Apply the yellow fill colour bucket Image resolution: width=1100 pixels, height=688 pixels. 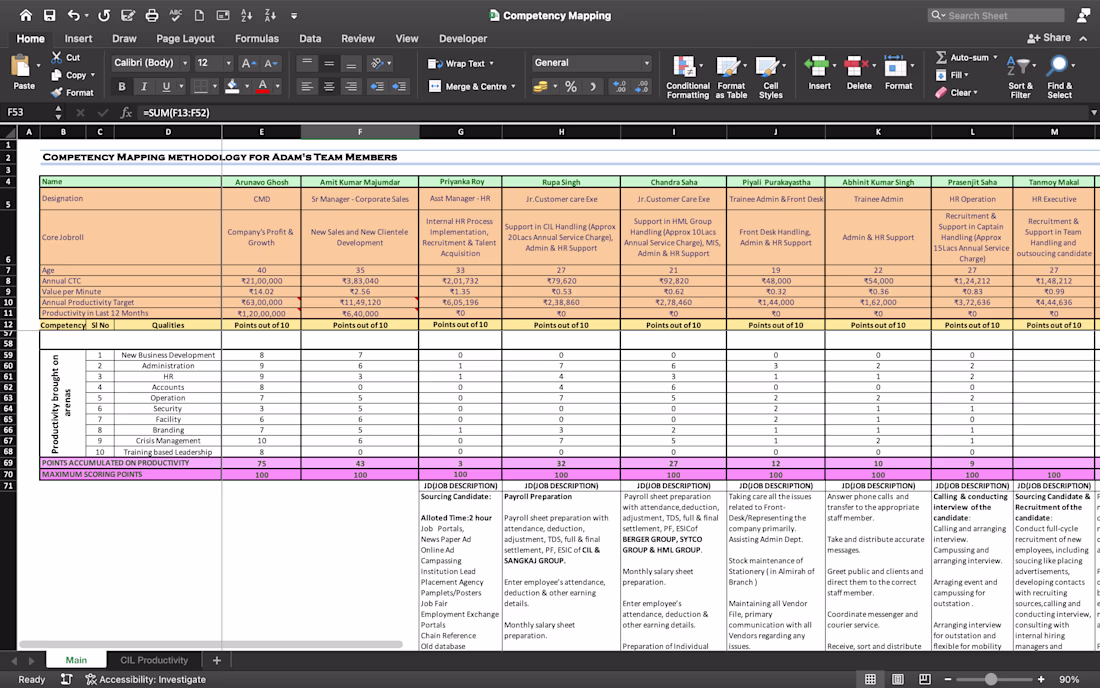click(x=232, y=86)
